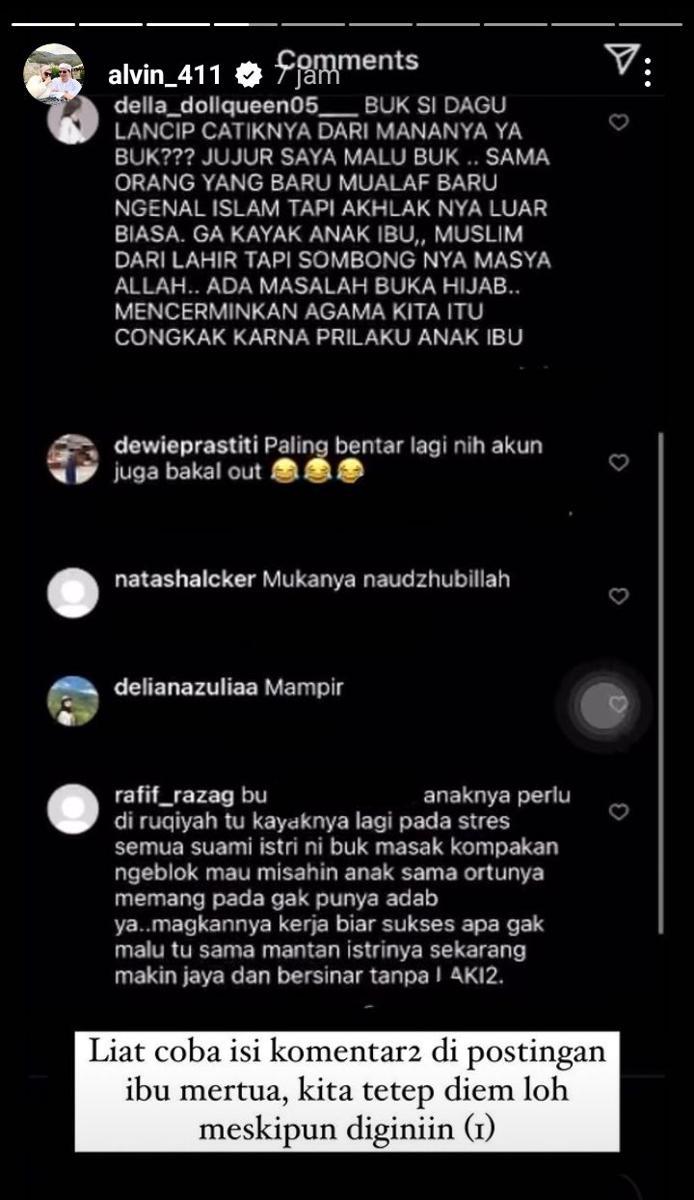Tap the white caption text box
694x1200 pixels.
point(347,1092)
